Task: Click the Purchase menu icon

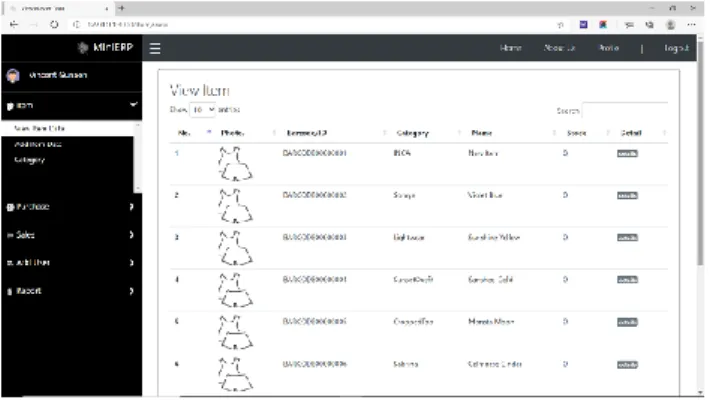Action: coord(10,207)
